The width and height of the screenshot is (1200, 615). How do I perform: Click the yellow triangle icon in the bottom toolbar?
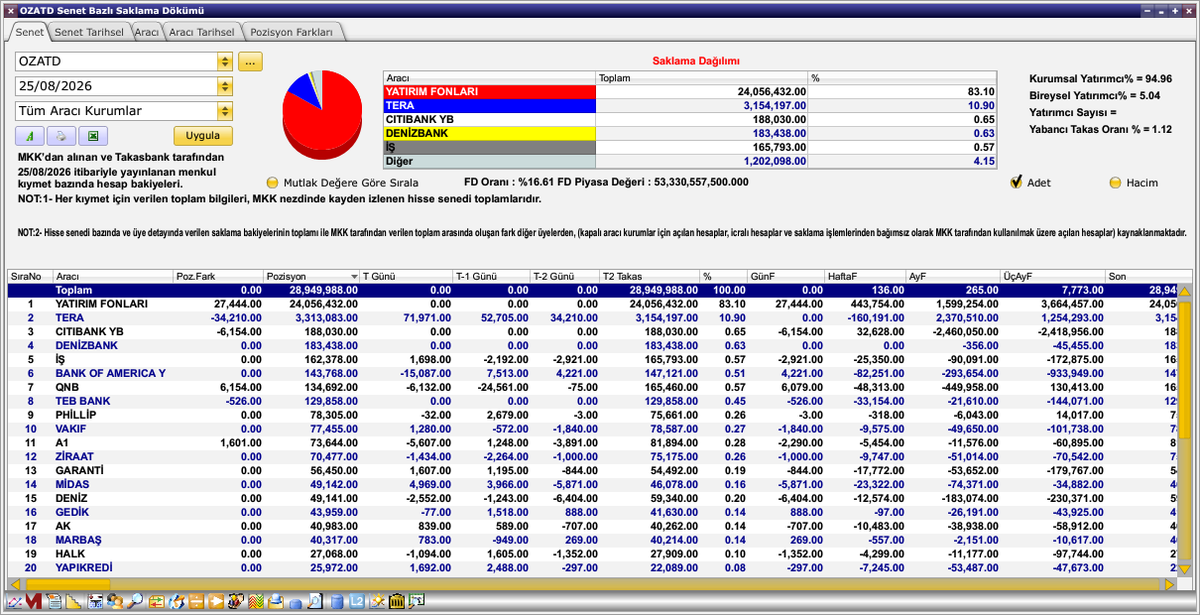click(x=74, y=601)
